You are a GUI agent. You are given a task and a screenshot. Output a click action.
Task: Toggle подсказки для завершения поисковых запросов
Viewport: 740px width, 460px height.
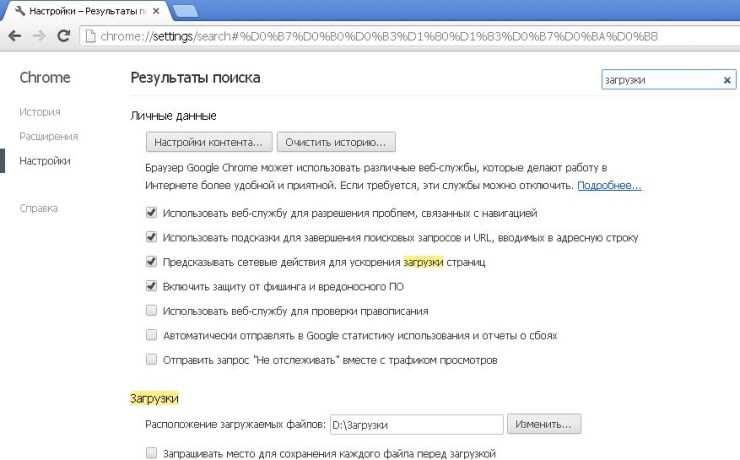[x=151, y=237]
